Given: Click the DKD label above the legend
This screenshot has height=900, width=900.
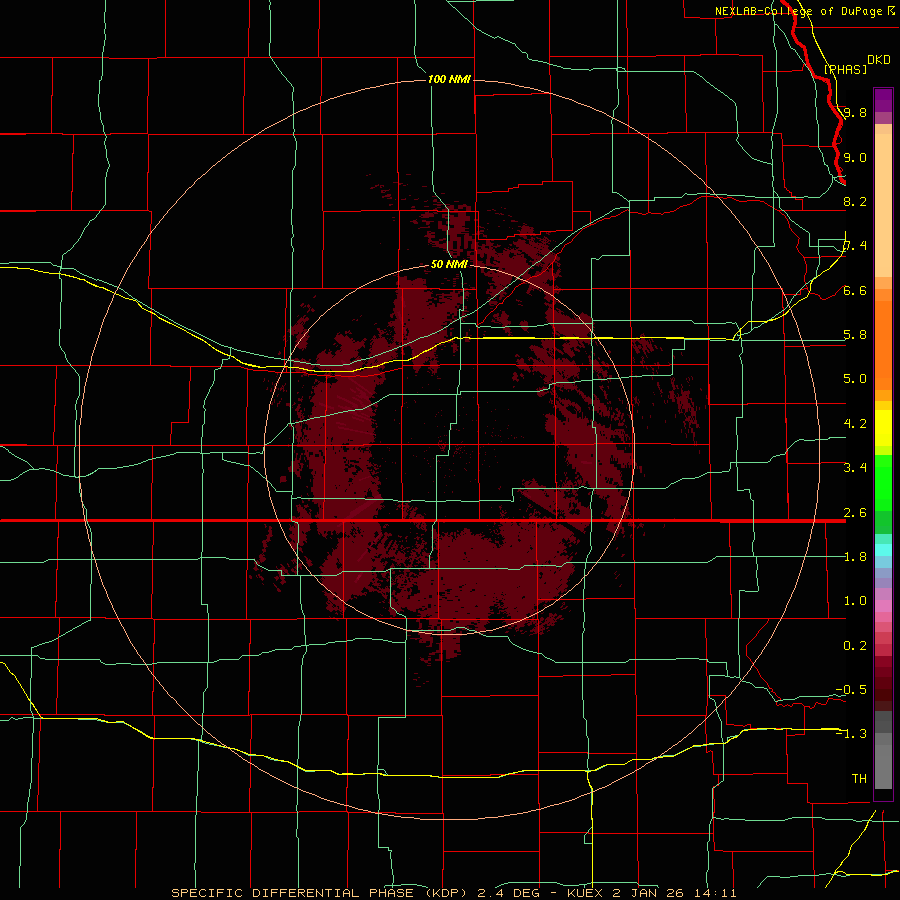Looking at the screenshot, I should coord(879,60).
